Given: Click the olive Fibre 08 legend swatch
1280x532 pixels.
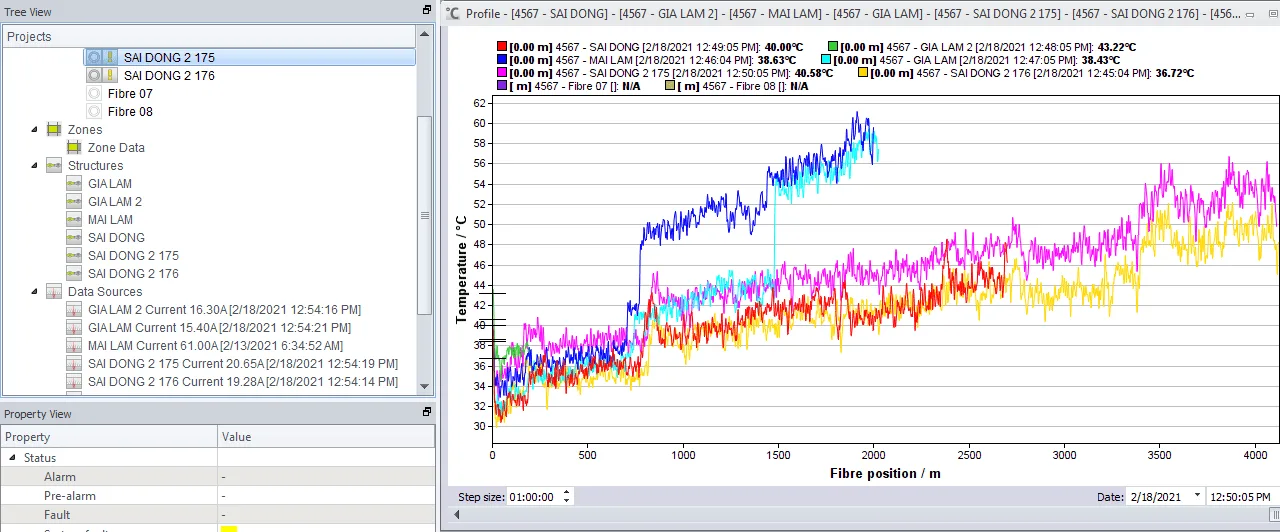Looking at the screenshot, I should pos(669,86).
